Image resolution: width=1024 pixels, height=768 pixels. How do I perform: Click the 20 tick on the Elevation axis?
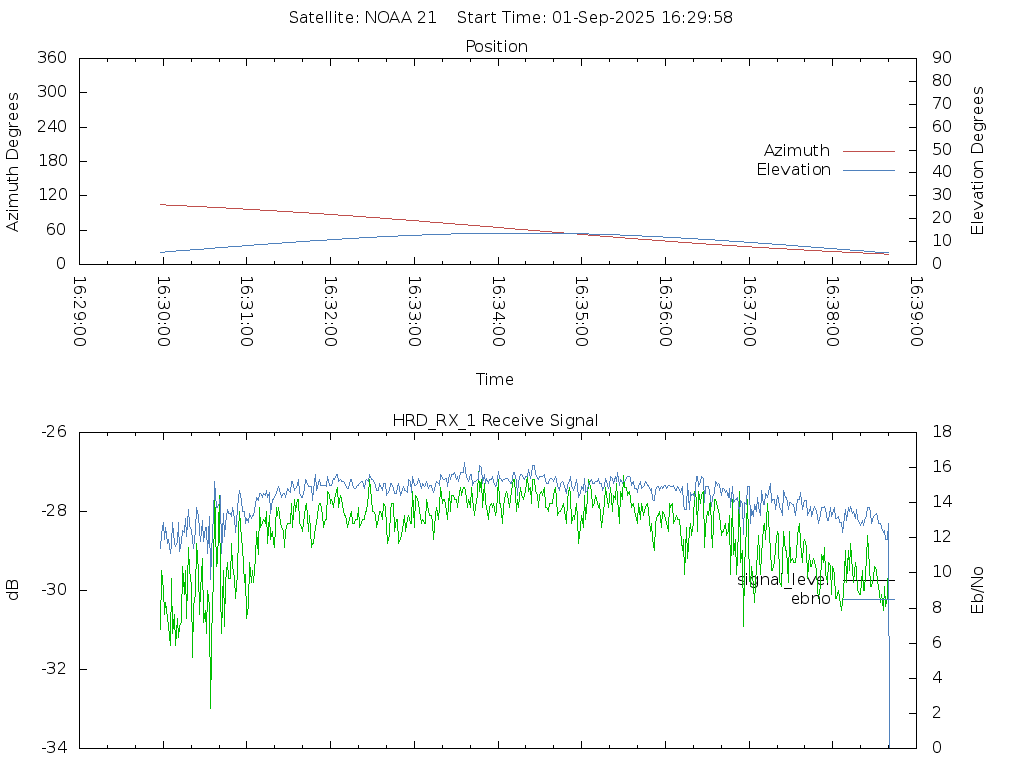(942, 218)
